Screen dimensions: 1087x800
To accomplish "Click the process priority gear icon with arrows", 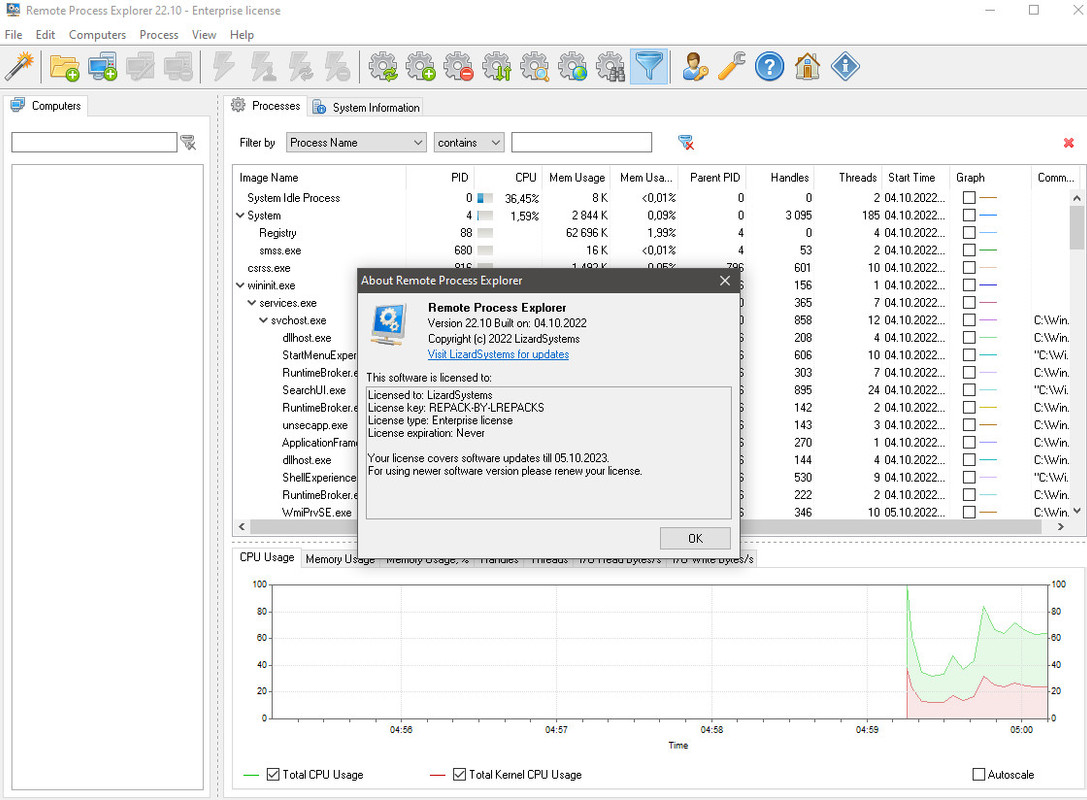I will 496,67.
